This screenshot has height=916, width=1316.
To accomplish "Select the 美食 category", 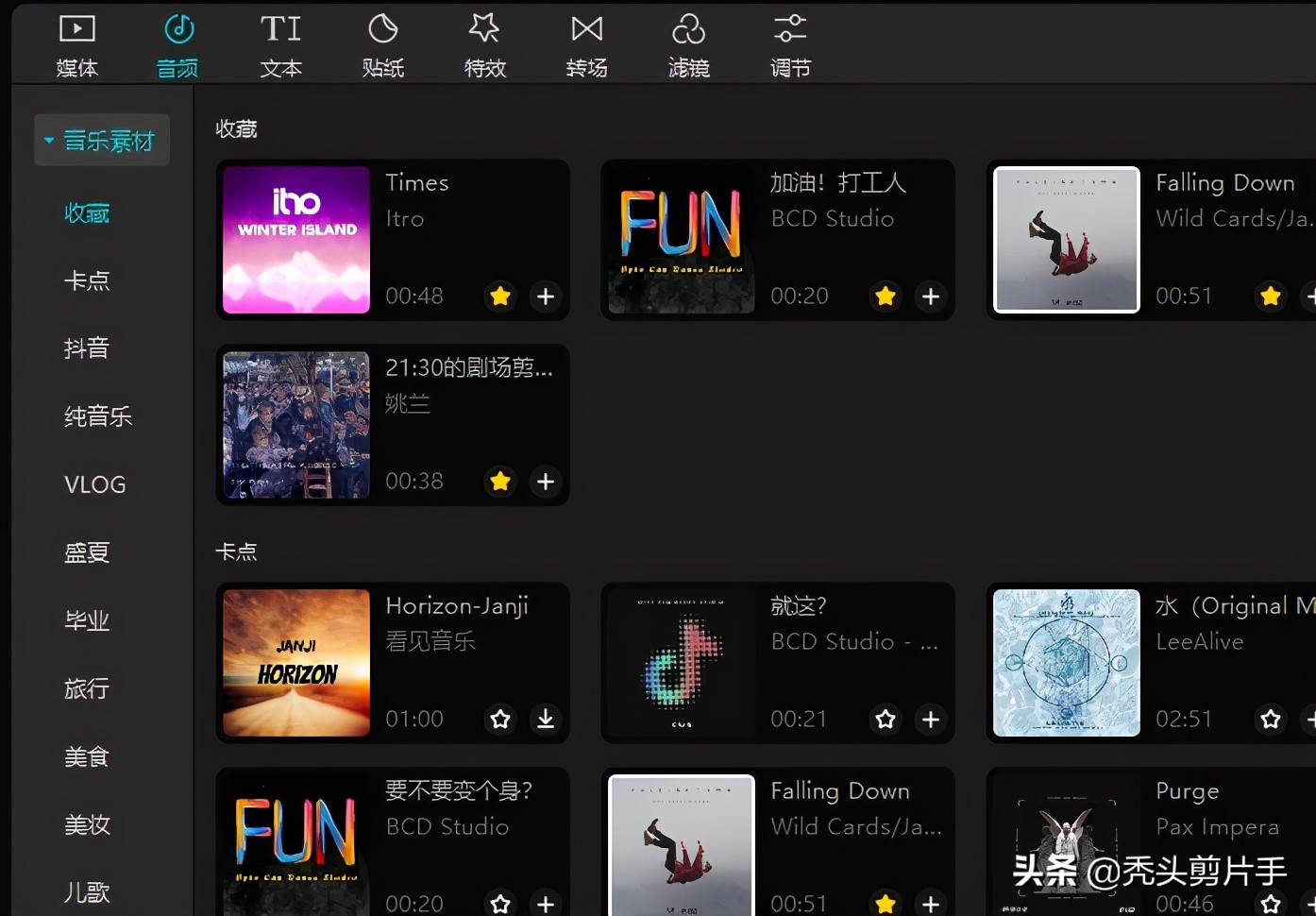I will (x=87, y=756).
